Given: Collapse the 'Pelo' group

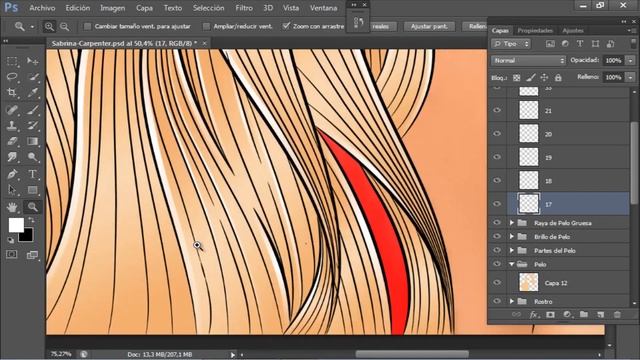Looking at the screenshot, I should 512,264.
